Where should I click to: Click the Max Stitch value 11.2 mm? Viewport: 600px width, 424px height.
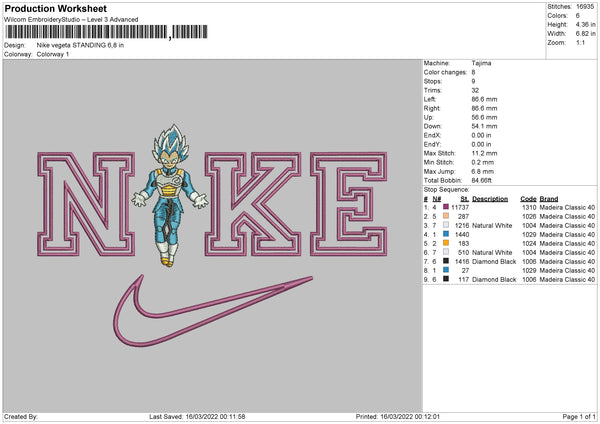pos(484,153)
